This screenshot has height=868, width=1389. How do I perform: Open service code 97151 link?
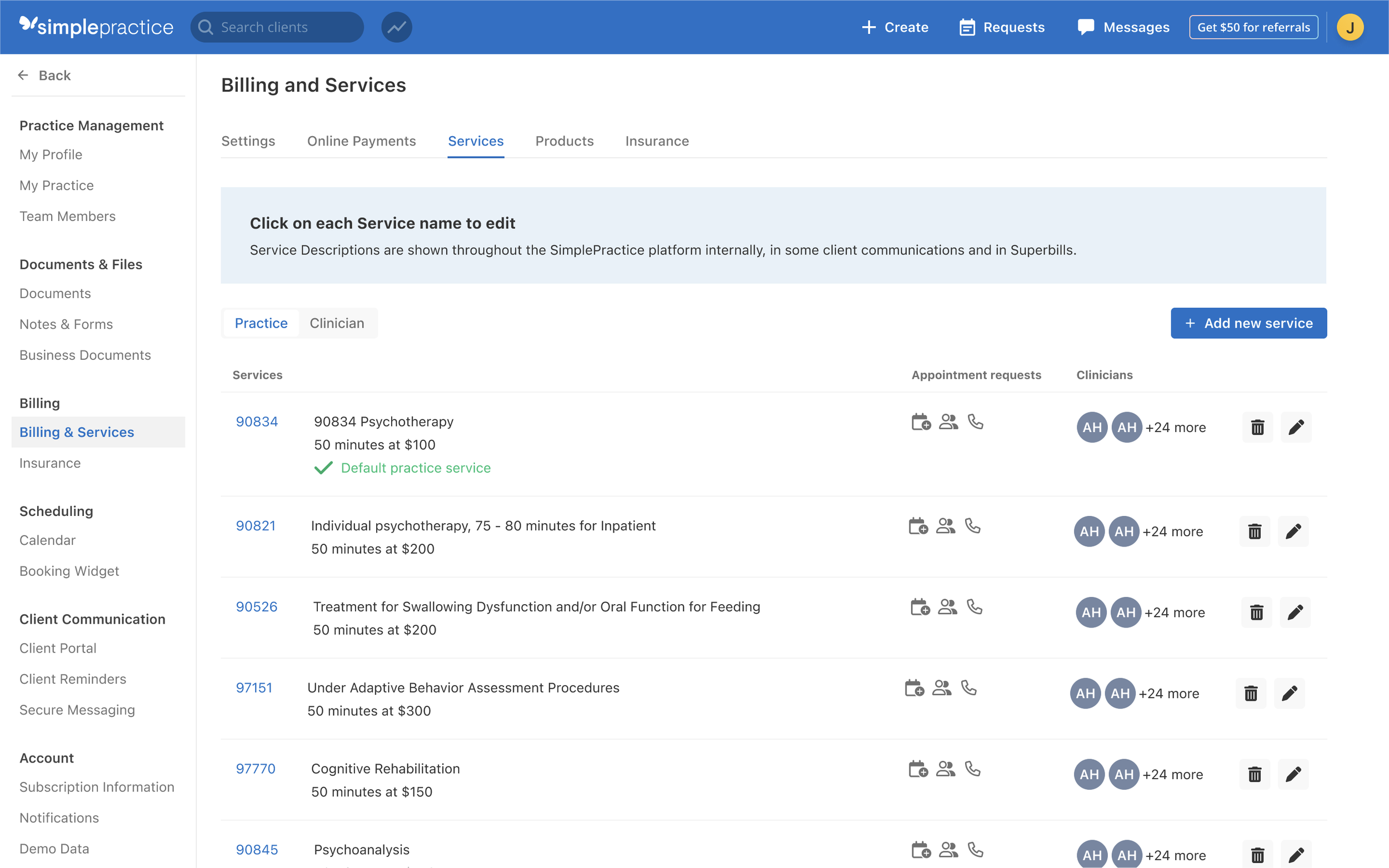coord(254,687)
